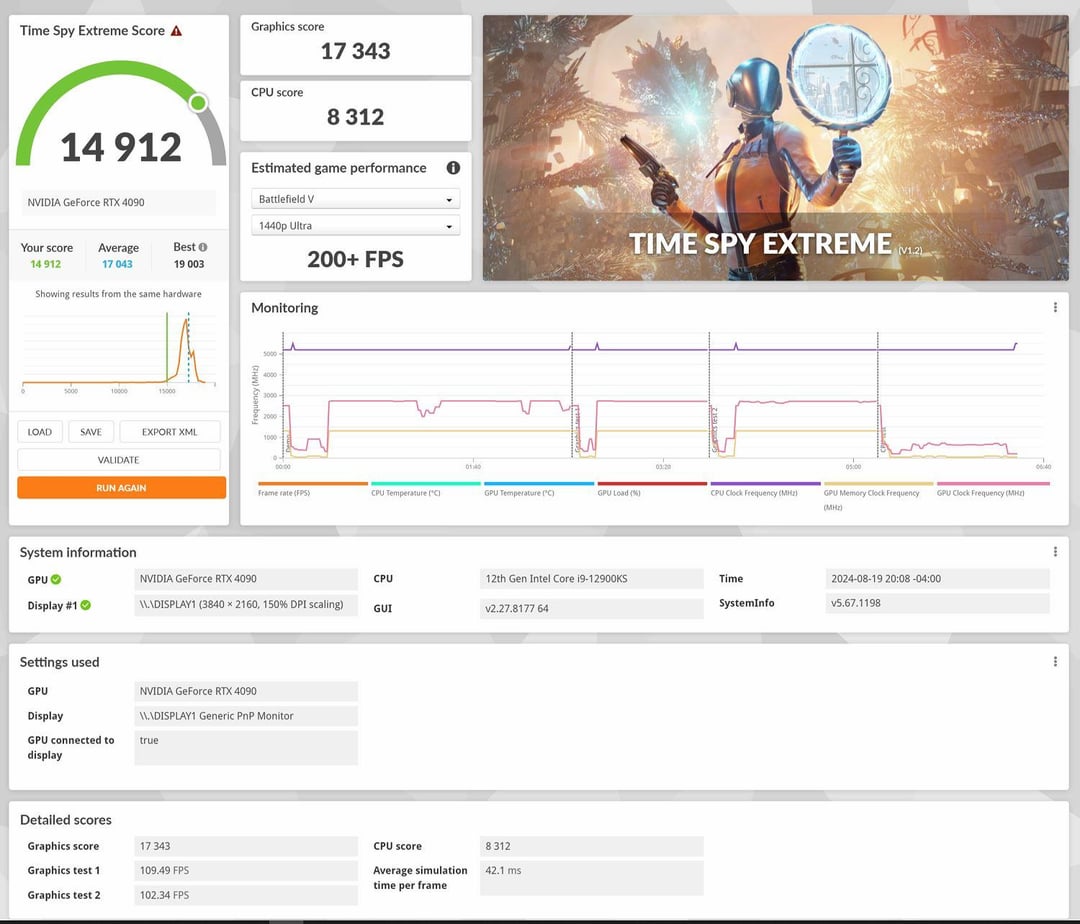Click the warning triangle beside Time Spy Extreme Score
1080x924 pixels.
coord(176,31)
